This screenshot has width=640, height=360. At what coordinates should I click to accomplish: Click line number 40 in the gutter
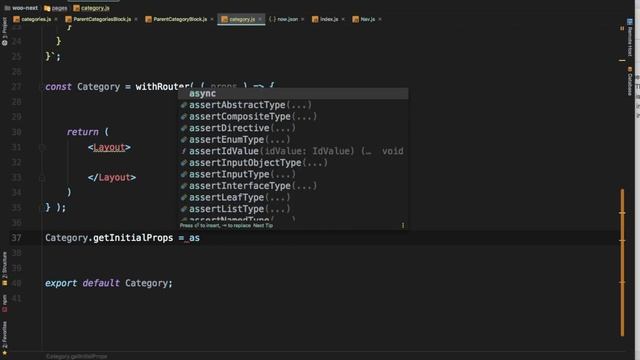(16, 283)
